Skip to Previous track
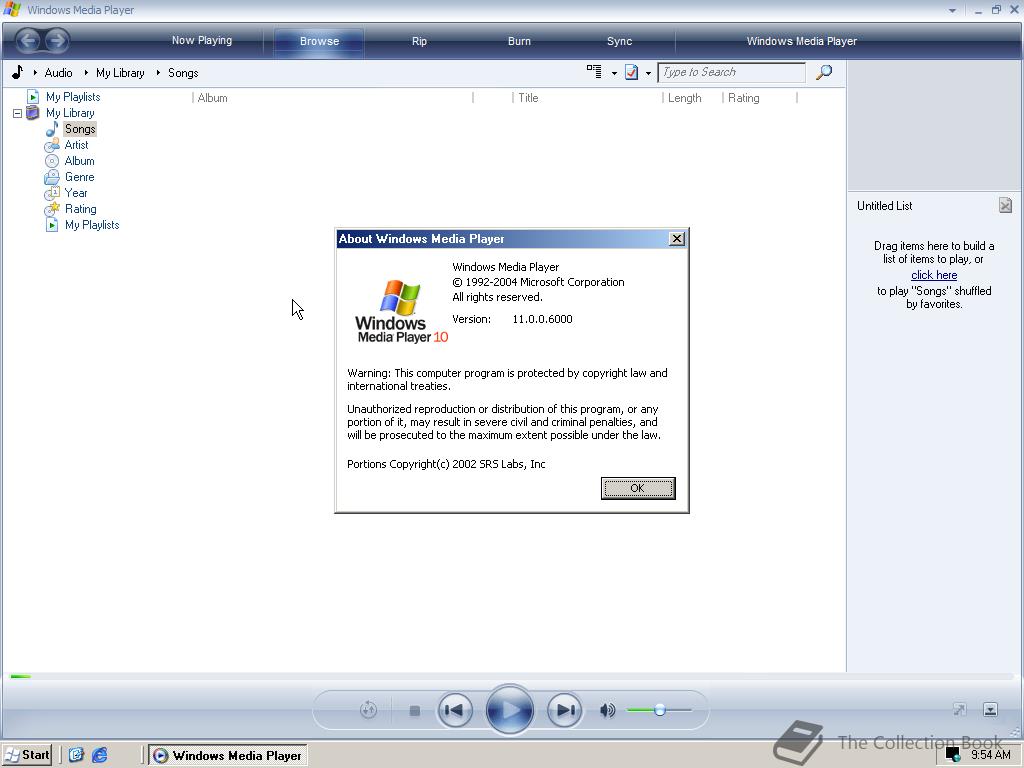This screenshot has width=1024, height=768. [x=455, y=710]
